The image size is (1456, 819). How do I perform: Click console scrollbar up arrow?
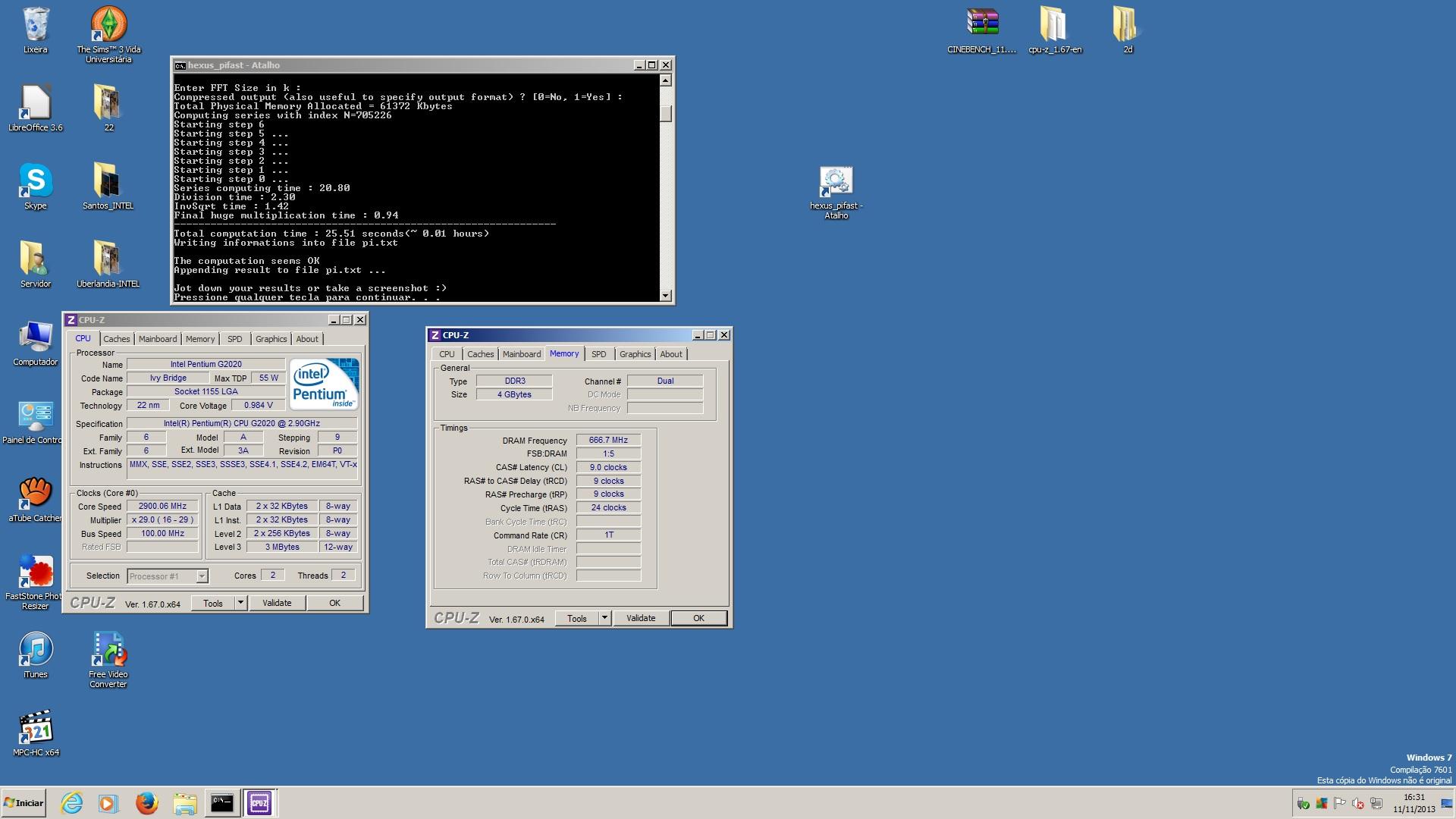[x=665, y=80]
